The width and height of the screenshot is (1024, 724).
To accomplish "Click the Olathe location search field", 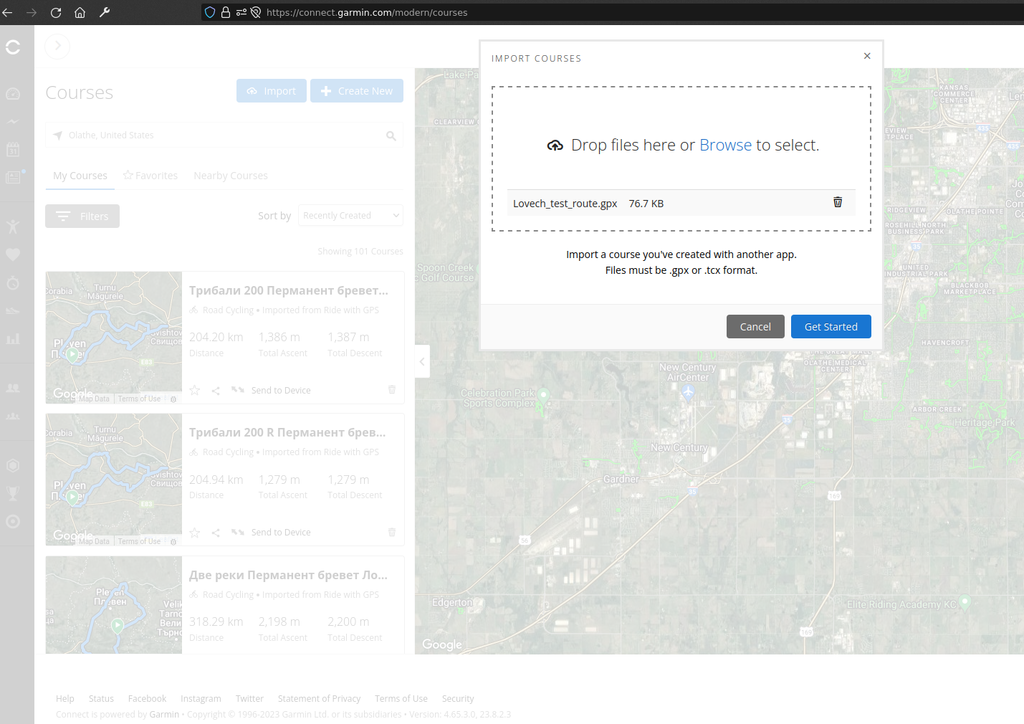I will click(220, 135).
